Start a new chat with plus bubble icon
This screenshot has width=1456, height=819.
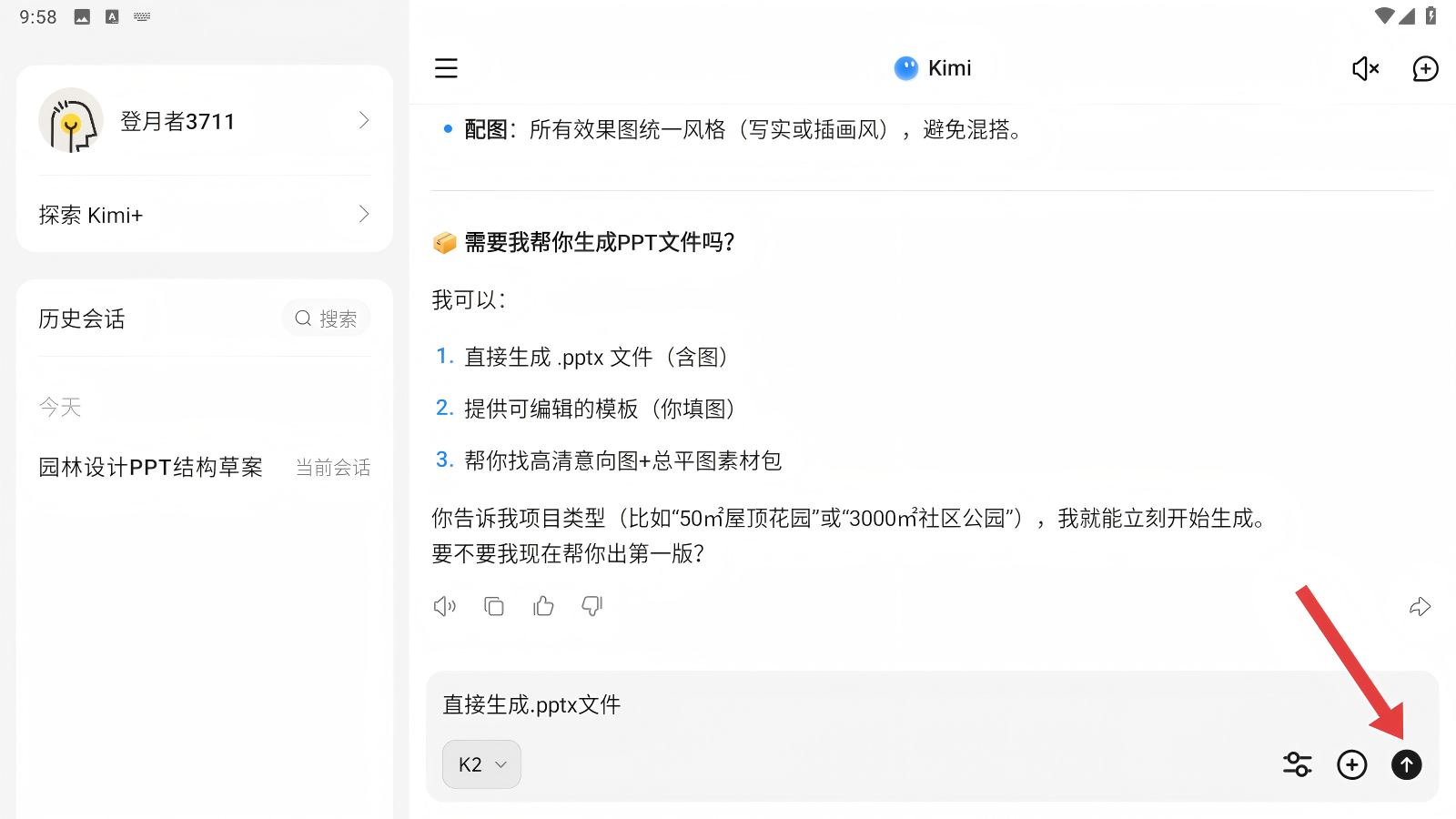click(x=1425, y=68)
